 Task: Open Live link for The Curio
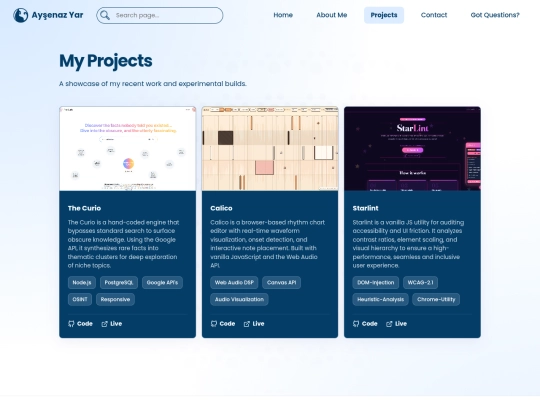click(112, 324)
